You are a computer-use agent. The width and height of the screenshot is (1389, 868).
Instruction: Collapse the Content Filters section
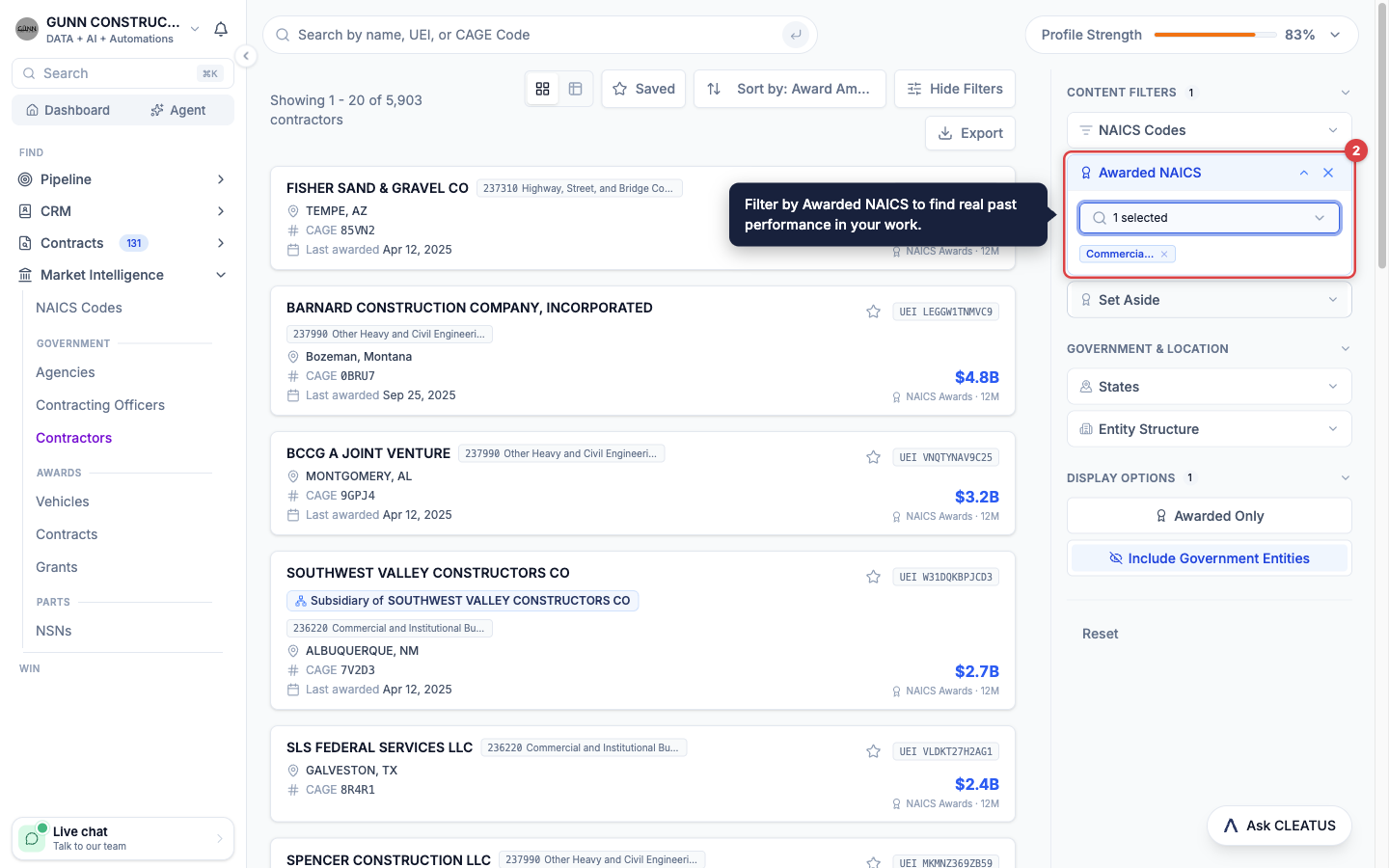pos(1346,93)
